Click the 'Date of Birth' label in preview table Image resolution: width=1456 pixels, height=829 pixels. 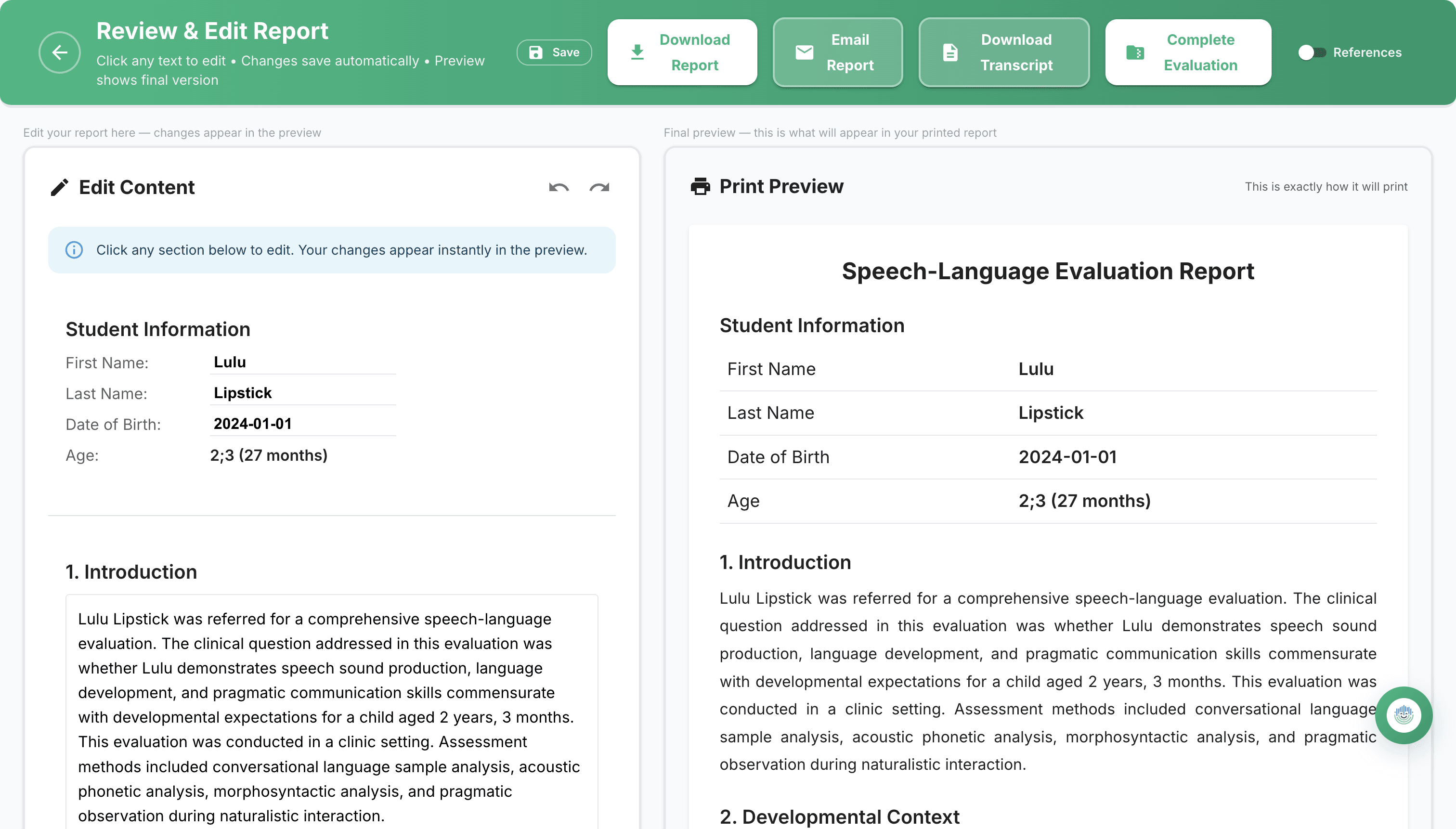click(778, 457)
